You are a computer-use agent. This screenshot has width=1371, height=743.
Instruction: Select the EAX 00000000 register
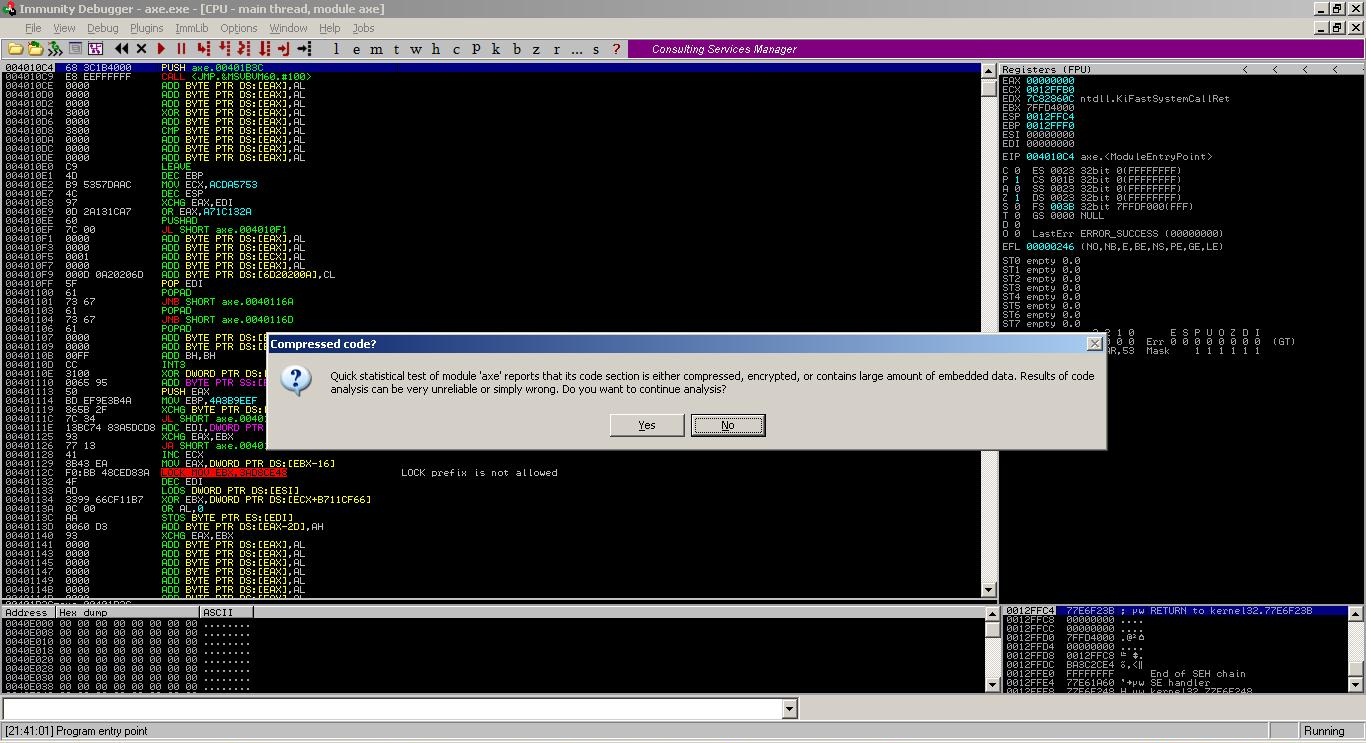1038,80
